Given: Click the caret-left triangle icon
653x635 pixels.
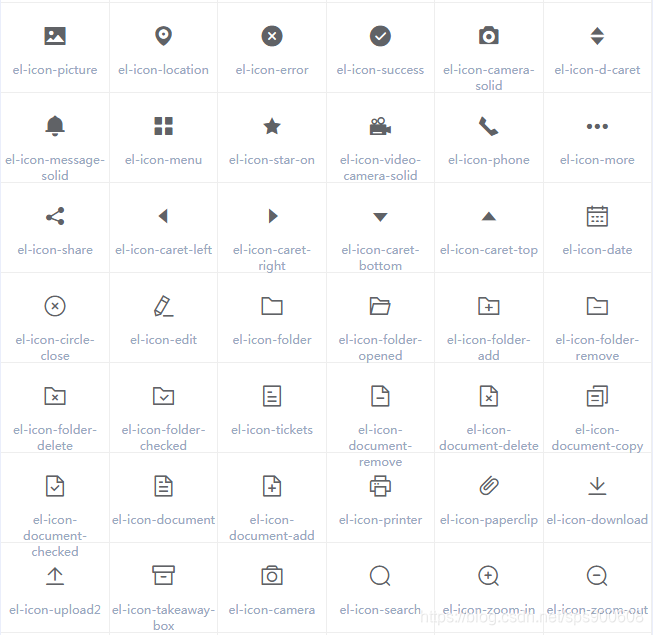Looking at the screenshot, I should click(x=163, y=216).
